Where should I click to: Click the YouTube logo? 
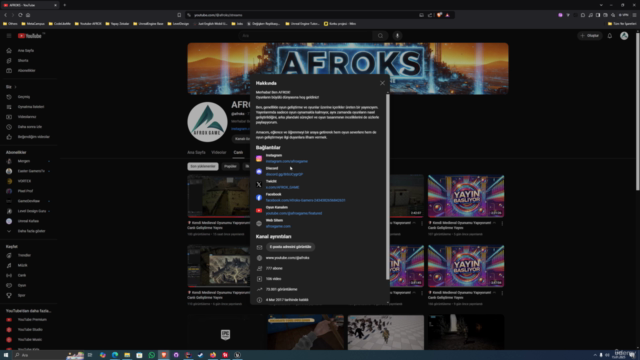[x=30, y=36]
